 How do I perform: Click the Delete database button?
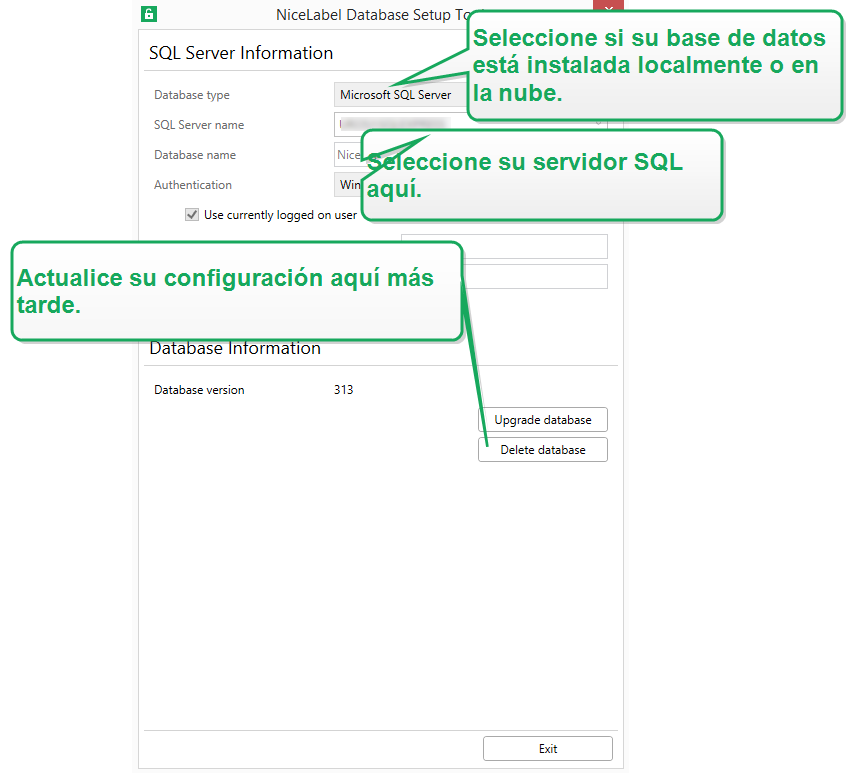pyautogui.click(x=543, y=450)
